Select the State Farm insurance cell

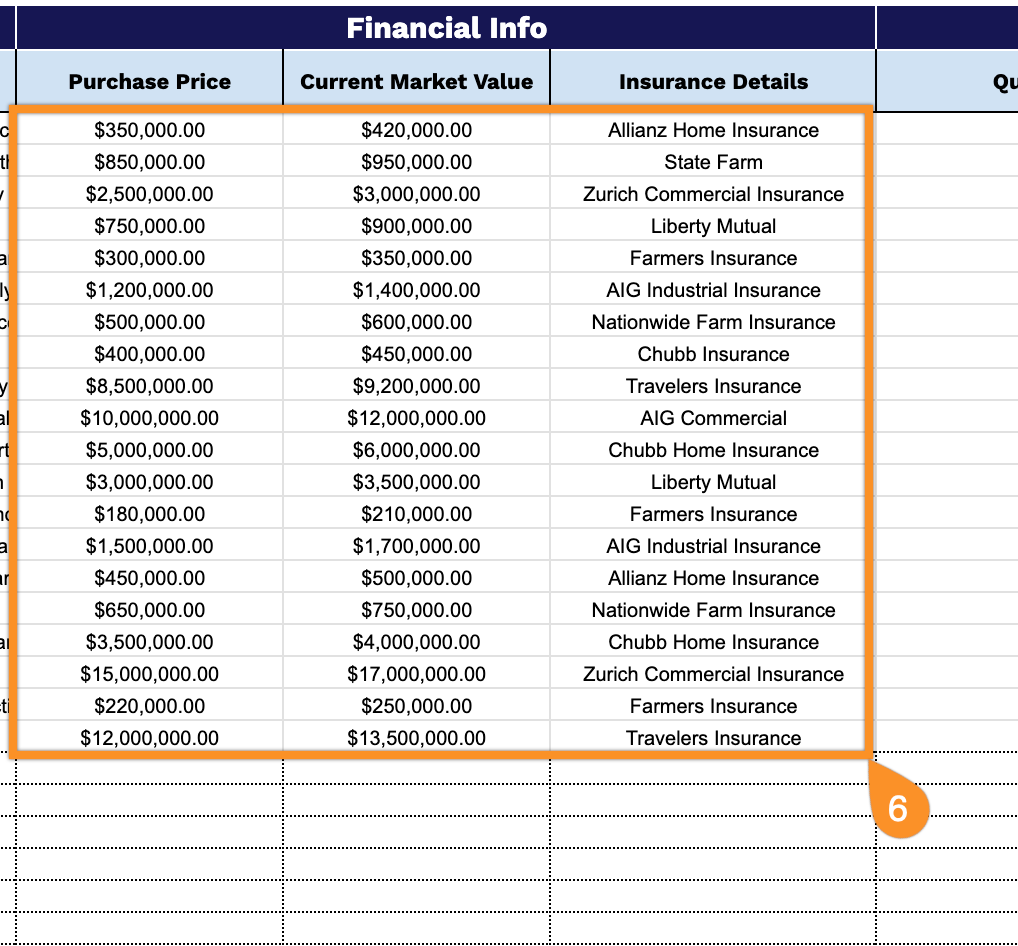713,162
